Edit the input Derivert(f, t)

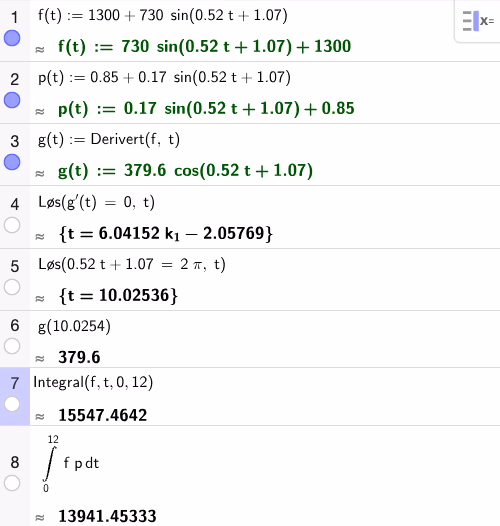click(109, 140)
